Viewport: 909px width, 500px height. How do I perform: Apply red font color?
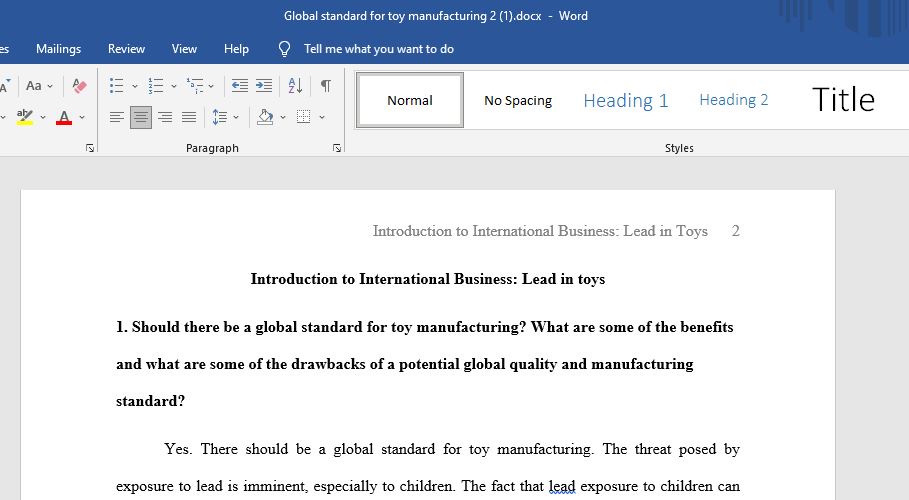click(64, 117)
